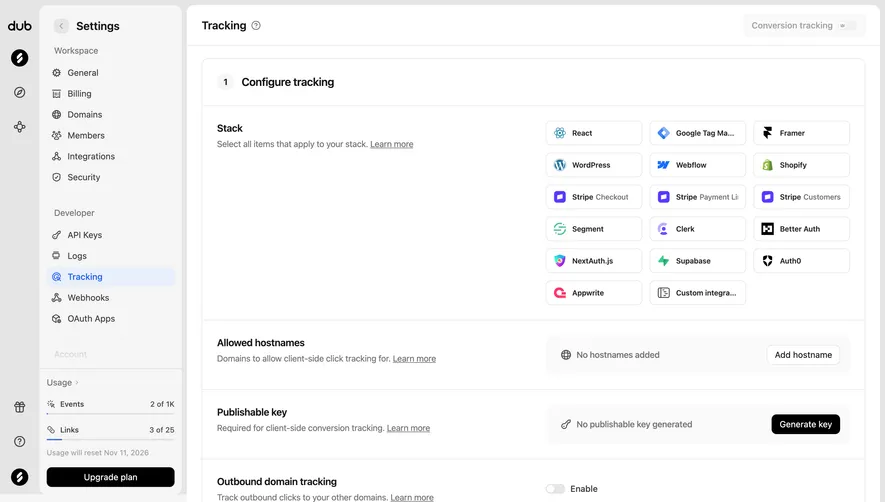Screen dimensions: 885x502
Task: Open Learn more link under Outbound domain tracking
Action: (412, 497)
